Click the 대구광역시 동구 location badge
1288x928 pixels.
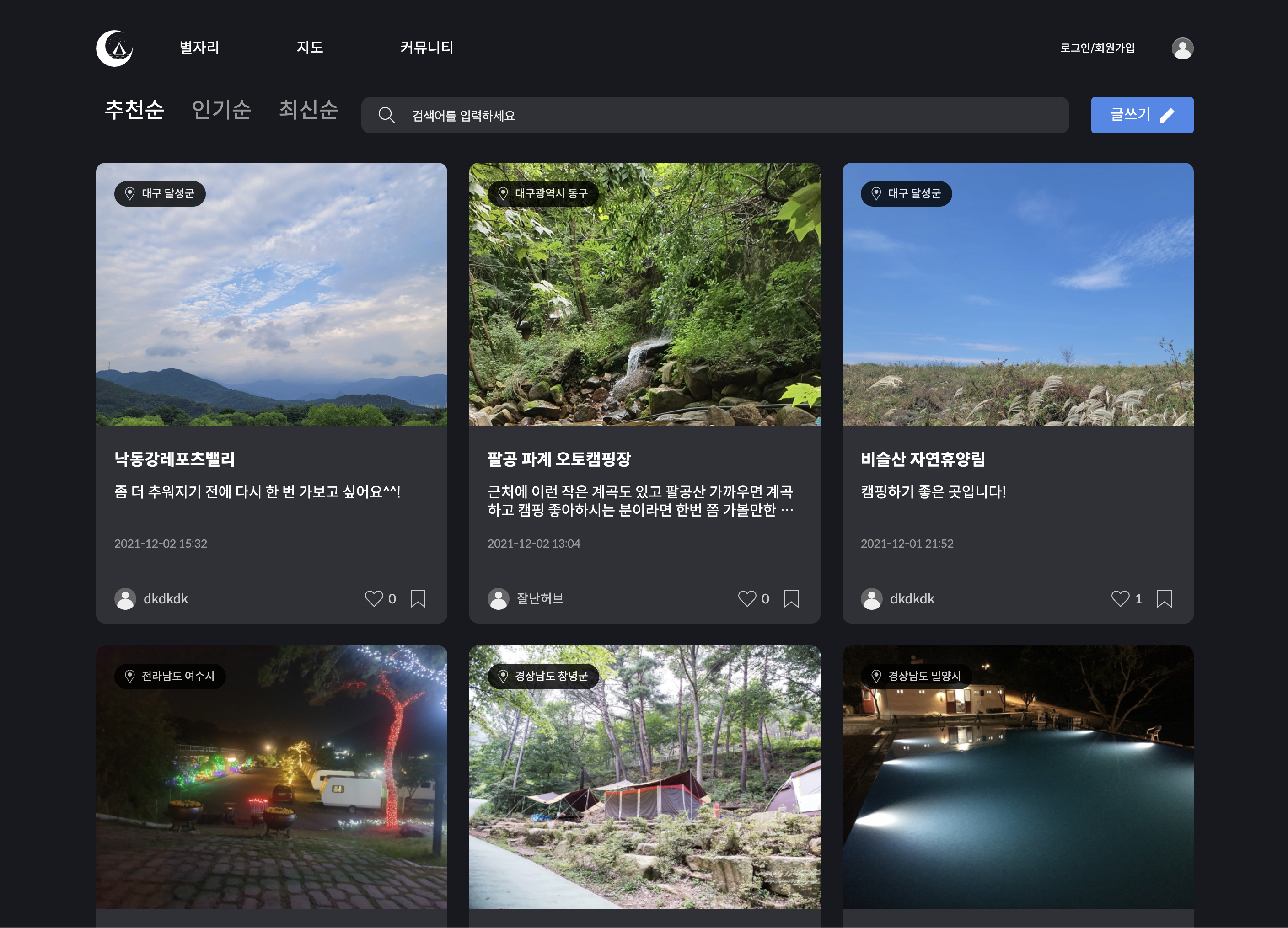click(542, 193)
